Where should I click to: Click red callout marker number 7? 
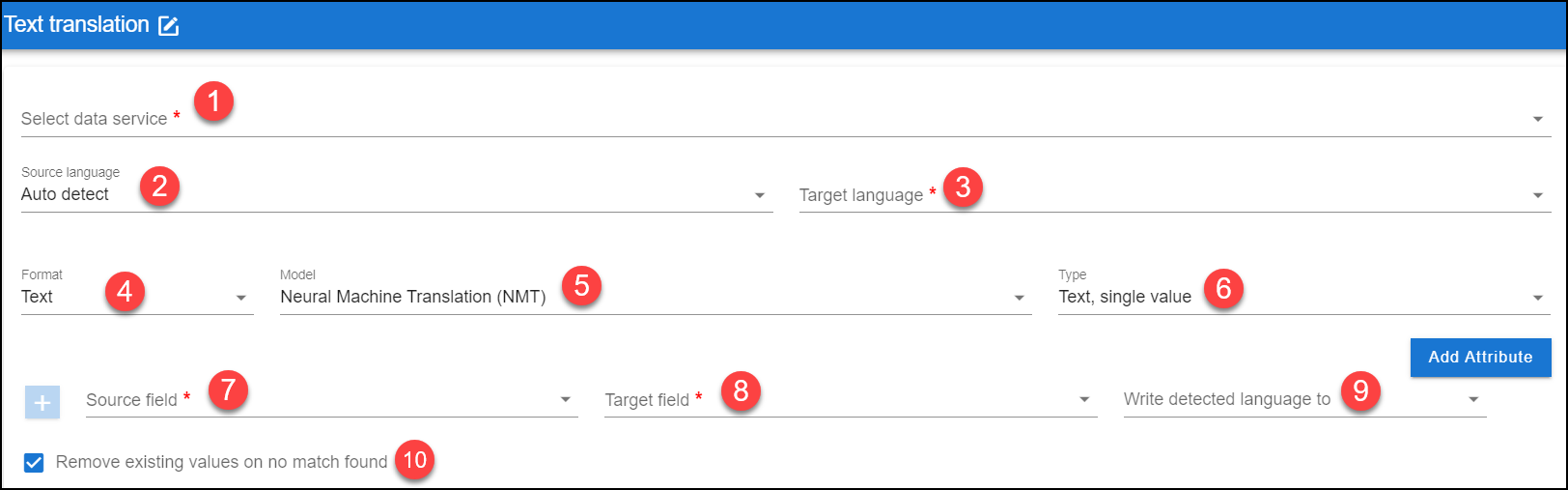pos(228,390)
